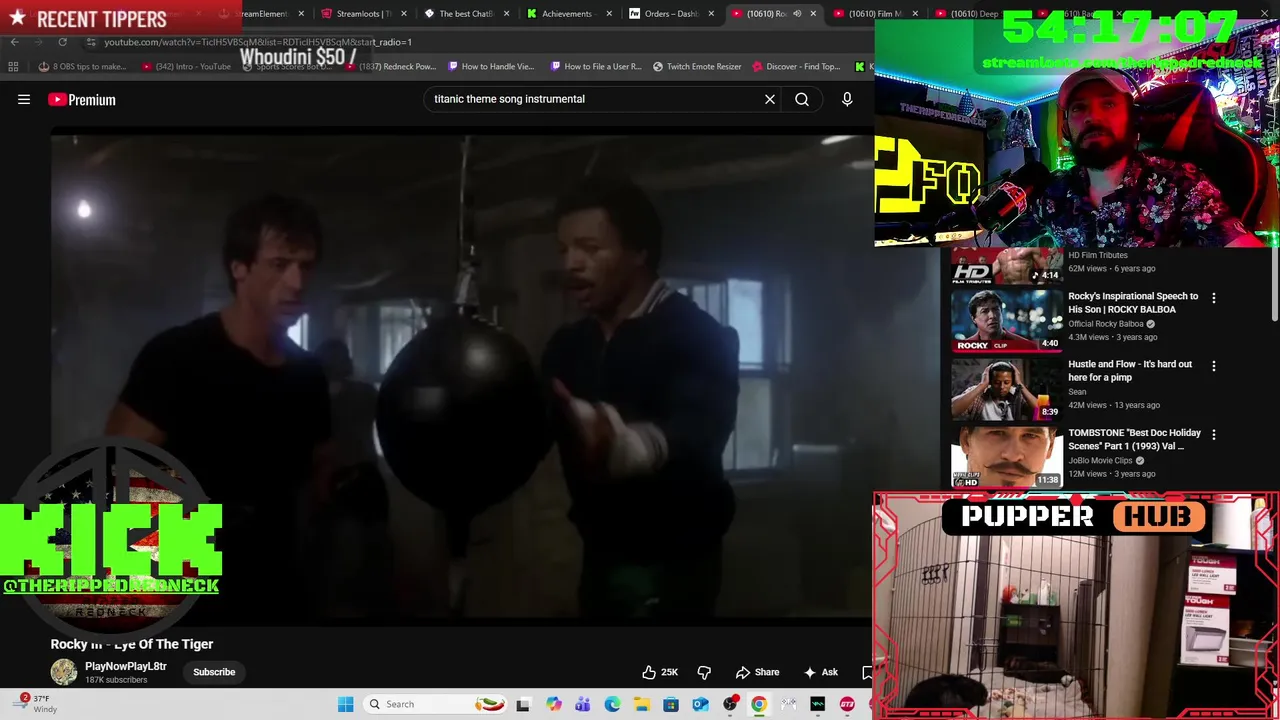This screenshot has width=1280, height=720.
Task: Switch to Google Chrome taskbar icon
Action: [759, 704]
